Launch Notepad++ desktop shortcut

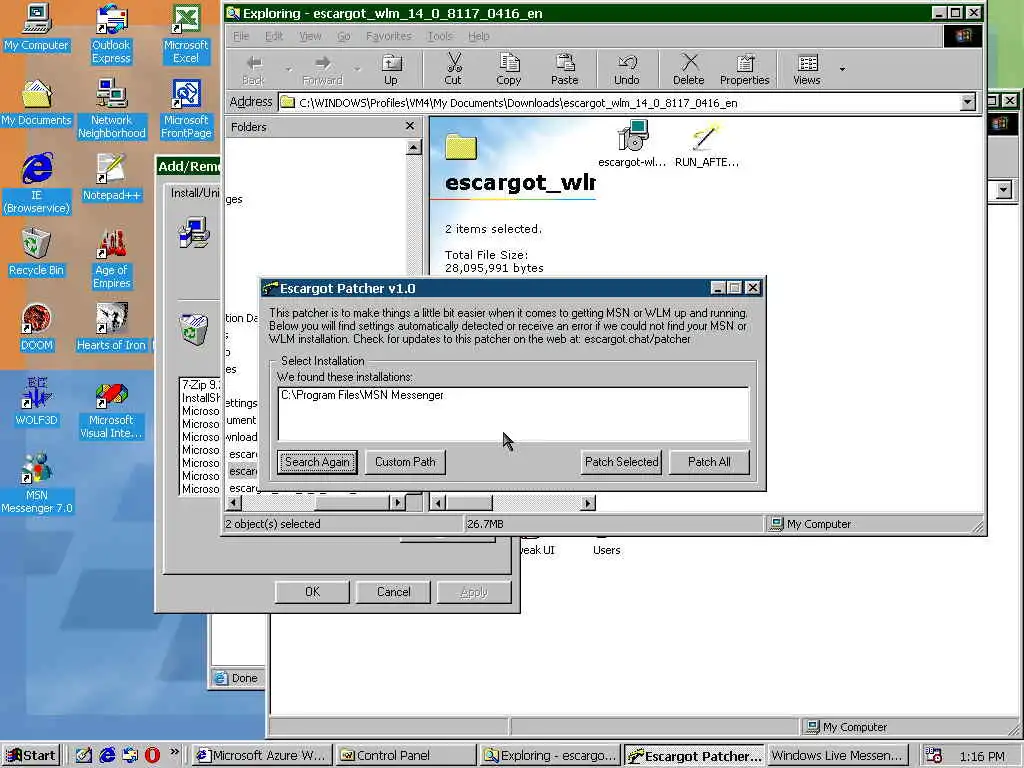click(x=111, y=177)
